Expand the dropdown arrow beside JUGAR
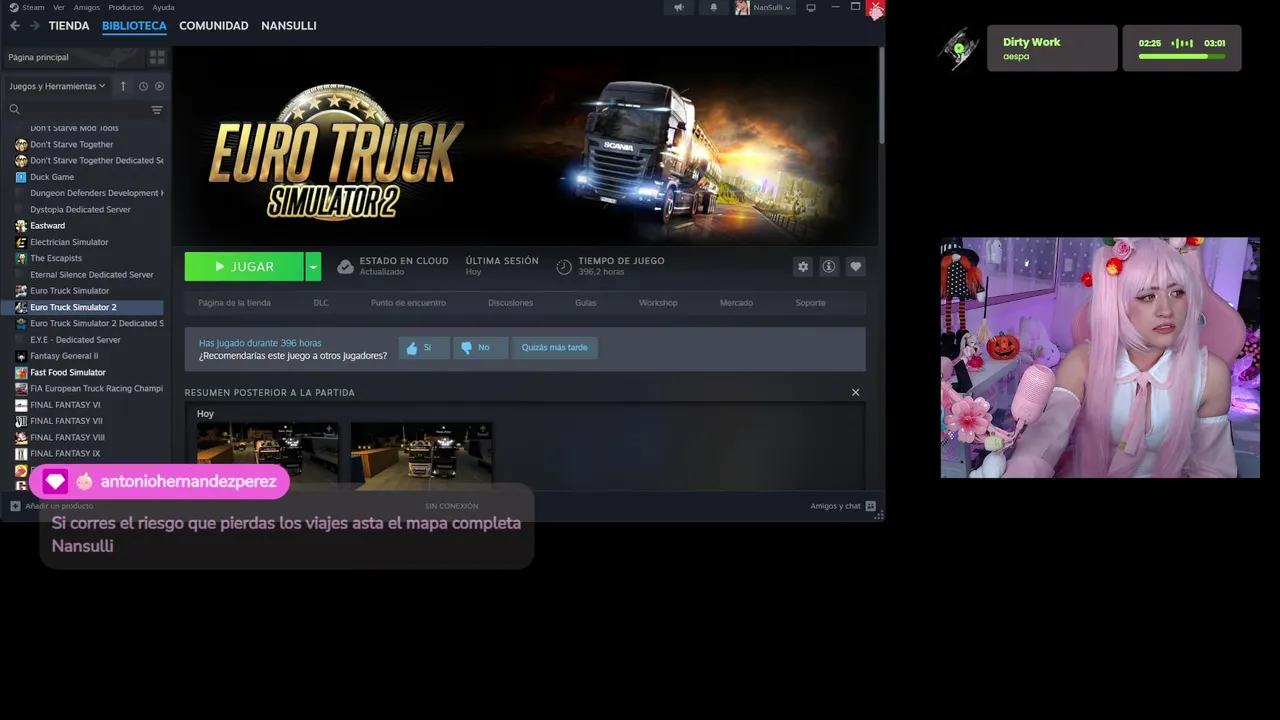This screenshot has width=1280, height=720. click(313, 267)
